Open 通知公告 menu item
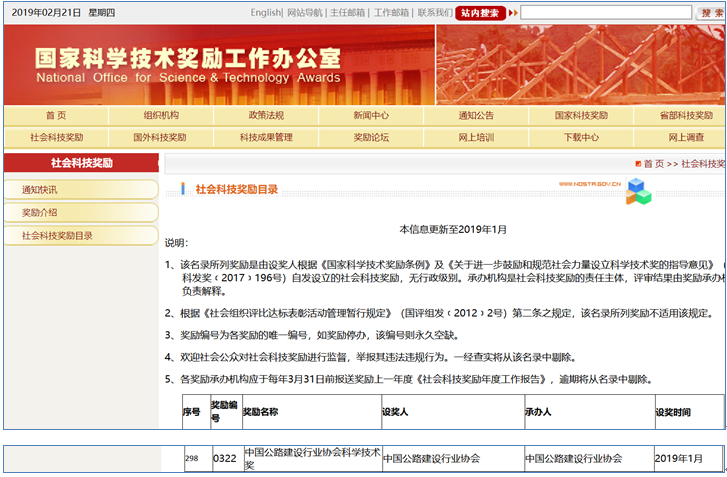 click(476, 115)
